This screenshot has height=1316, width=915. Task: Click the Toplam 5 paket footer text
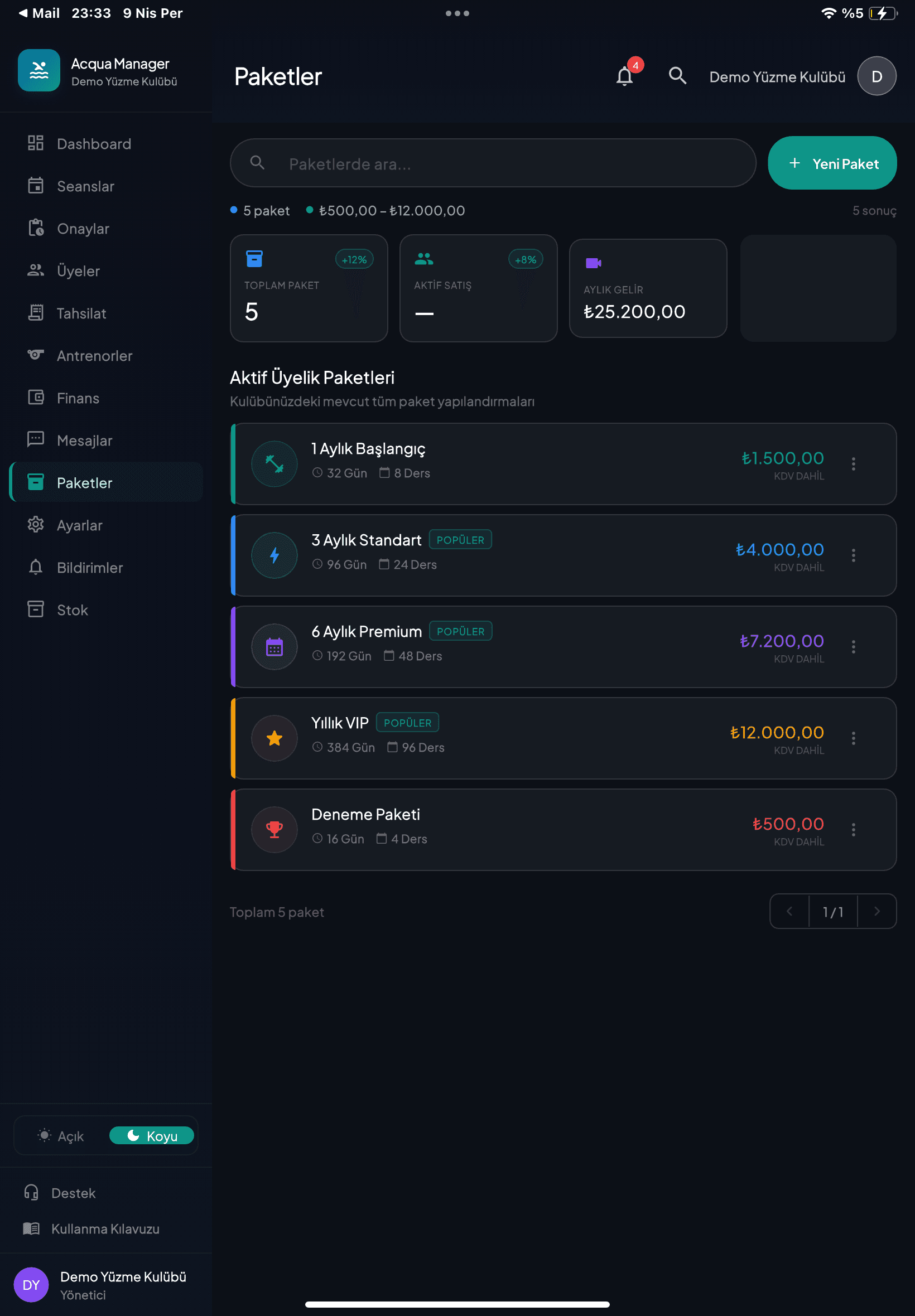pos(277,912)
